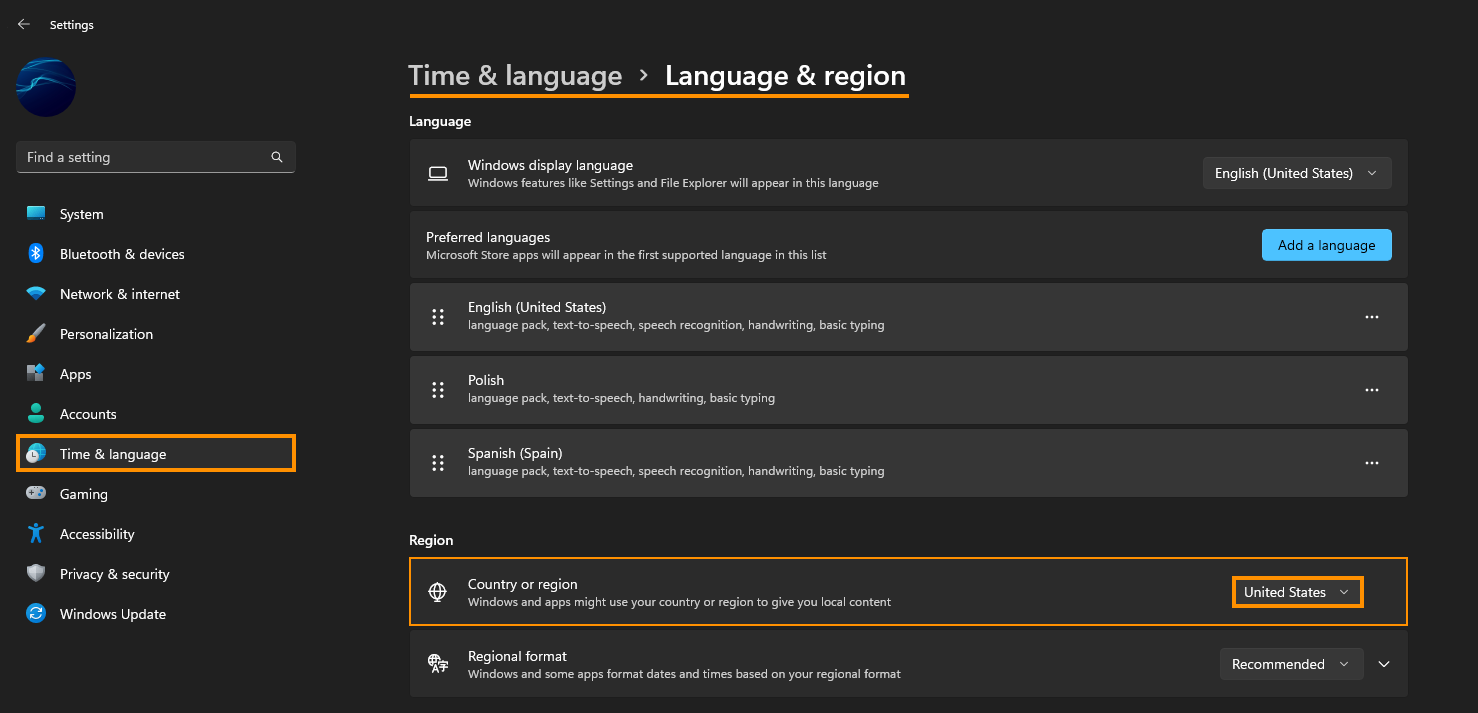Image resolution: width=1478 pixels, height=713 pixels.
Task: Open System settings
Action: point(156,214)
